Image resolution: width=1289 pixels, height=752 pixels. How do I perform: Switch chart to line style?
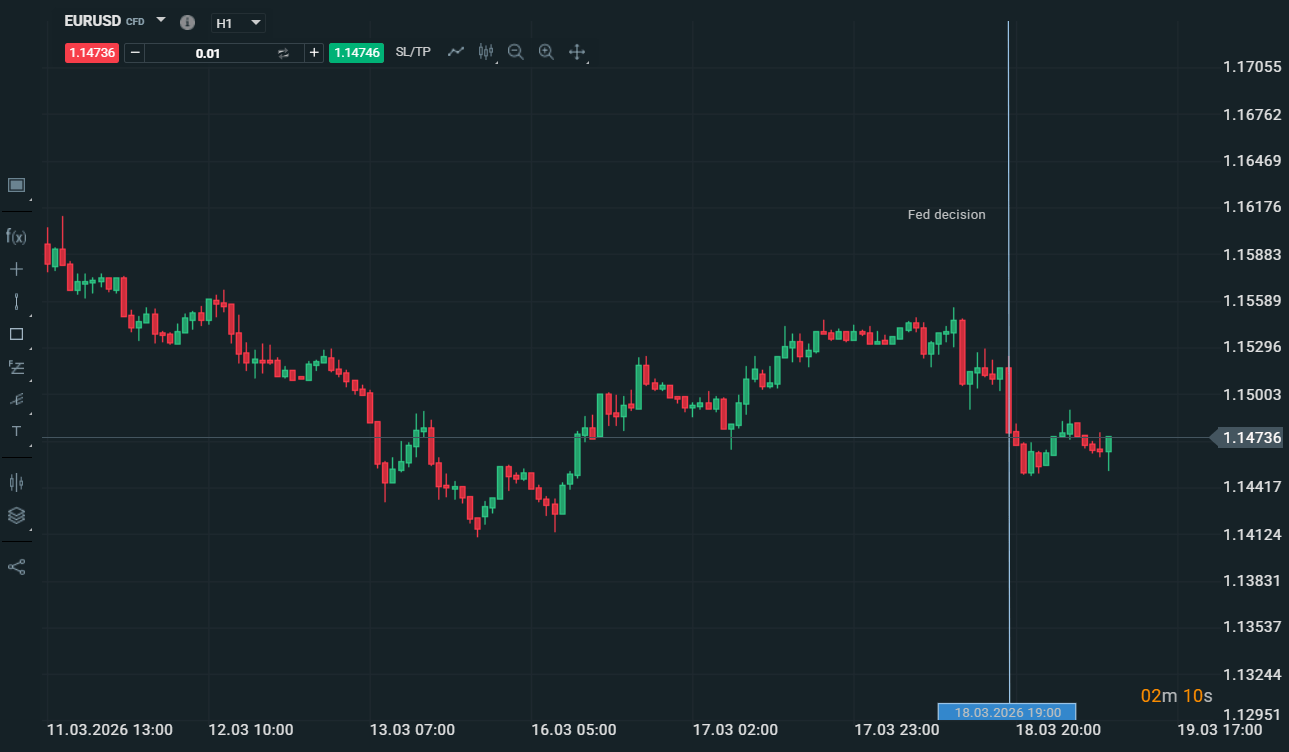[x=455, y=51]
